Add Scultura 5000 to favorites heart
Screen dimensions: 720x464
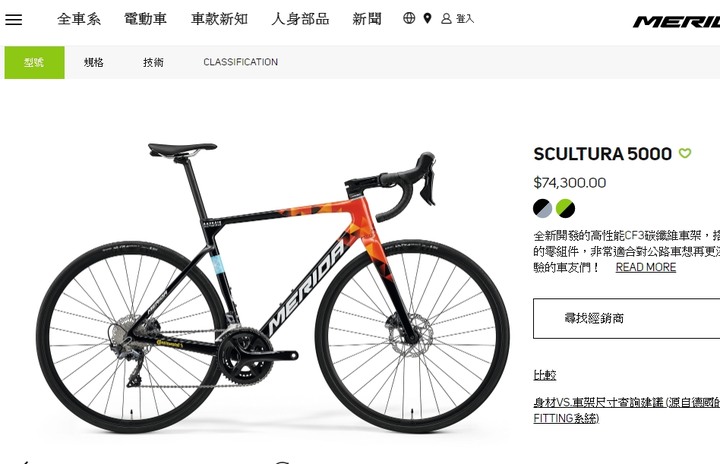click(x=685, y=153)
